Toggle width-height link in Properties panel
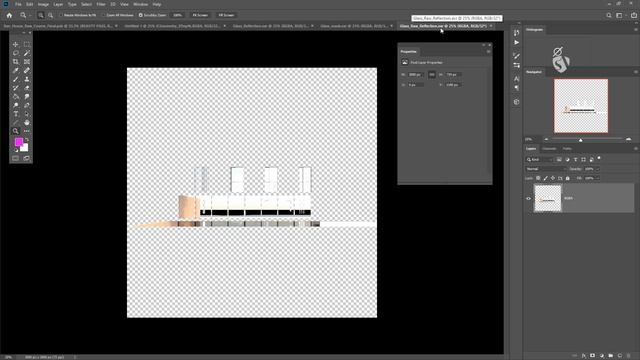640x360 pixels. point(432,75)
